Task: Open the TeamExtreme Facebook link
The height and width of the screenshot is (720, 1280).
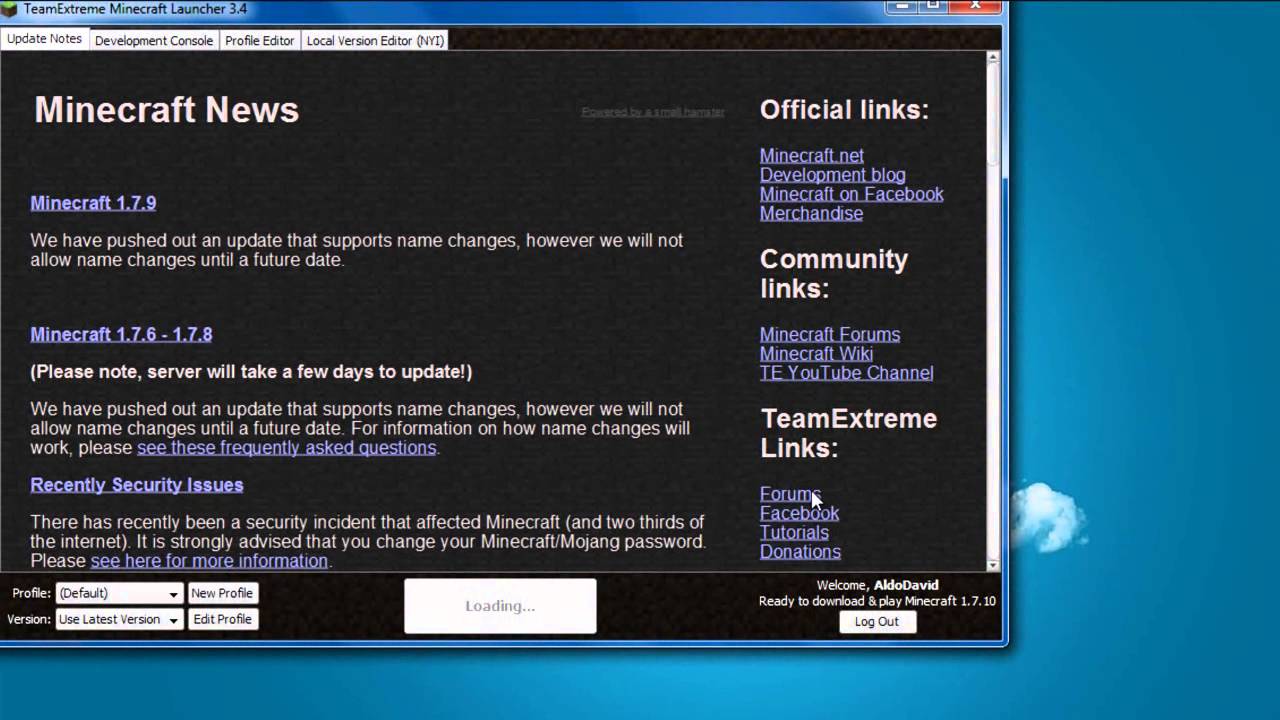Action: (x=799, y=513)
